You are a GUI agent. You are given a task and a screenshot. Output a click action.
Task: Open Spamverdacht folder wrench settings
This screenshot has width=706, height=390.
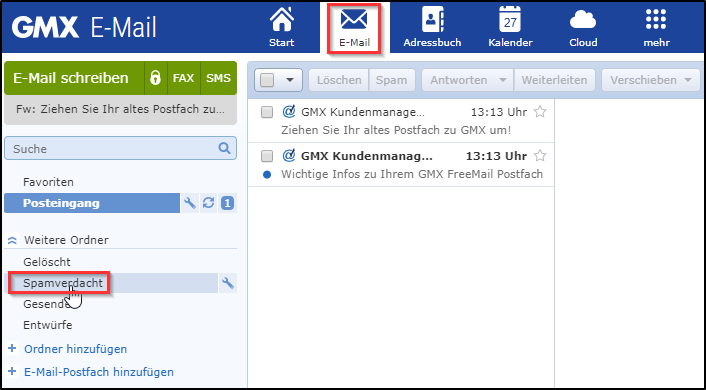(x=228, y=283)
